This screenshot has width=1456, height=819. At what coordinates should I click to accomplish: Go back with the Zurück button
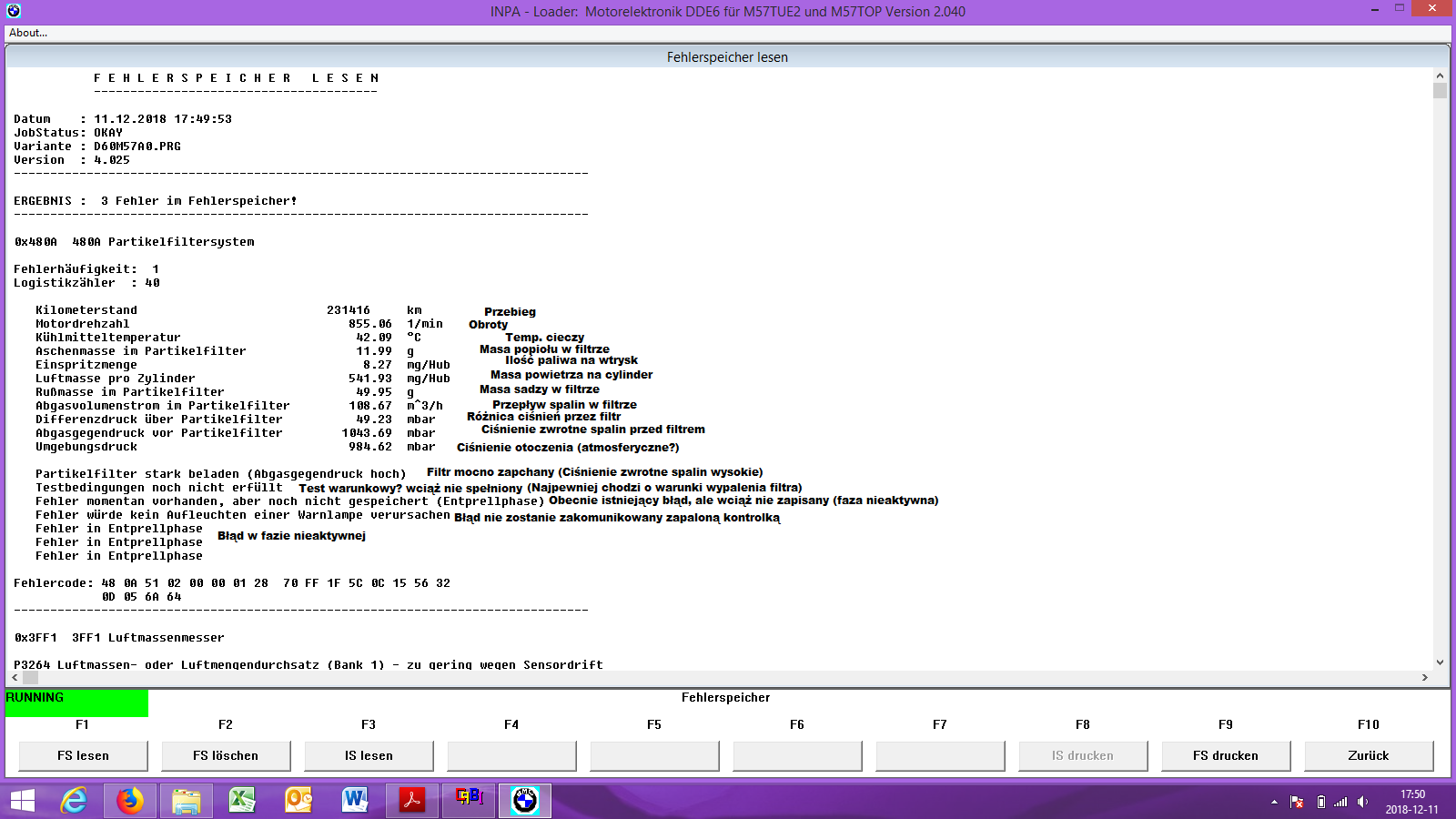click(x=1369, y=755)
